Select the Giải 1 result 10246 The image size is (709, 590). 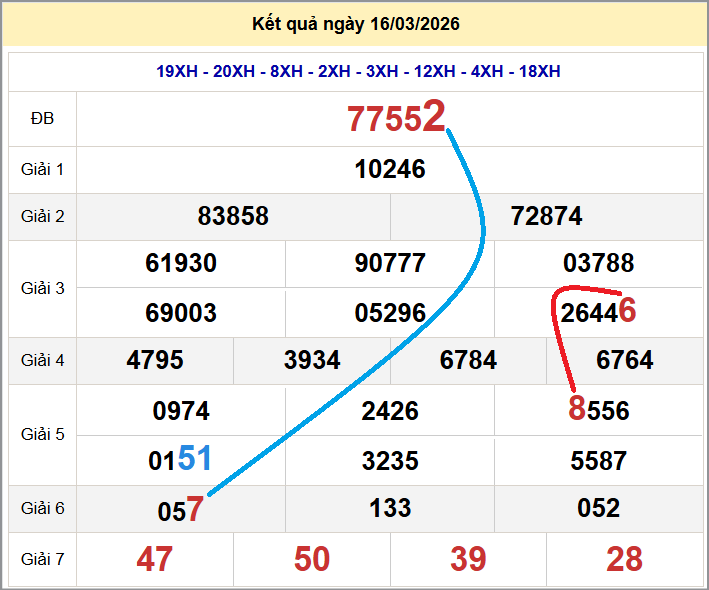pyautogui.click(x=390, y=169)
